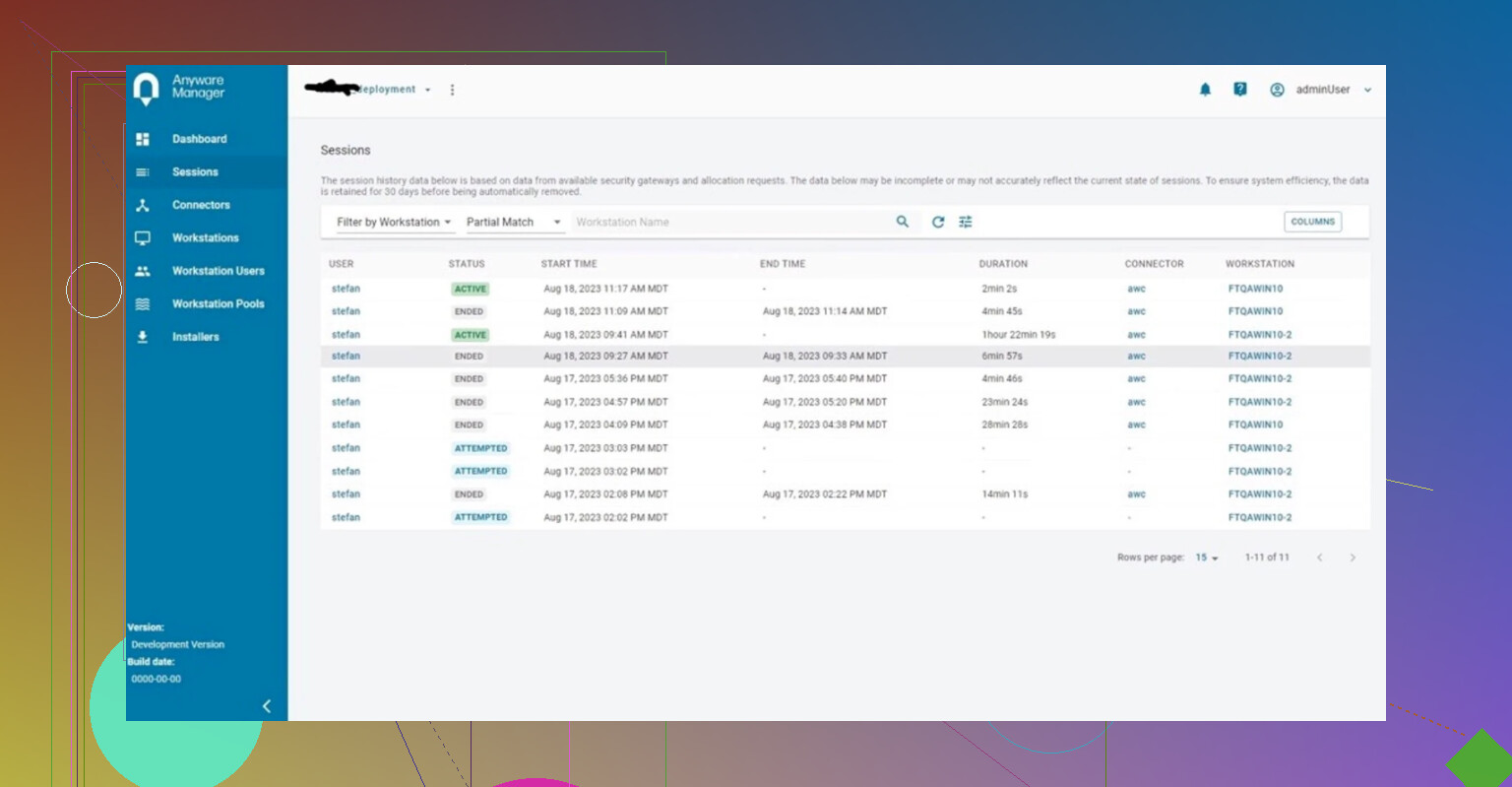Viewport: 1512px width, 787px height.
Task: Expand the Filter by Workstation dropdown
Action: (x=394, y=223)
